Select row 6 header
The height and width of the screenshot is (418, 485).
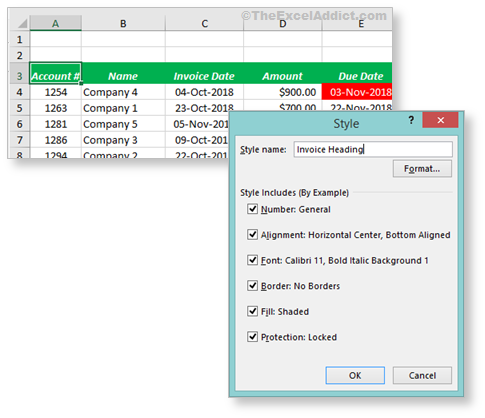pos(19,124)
